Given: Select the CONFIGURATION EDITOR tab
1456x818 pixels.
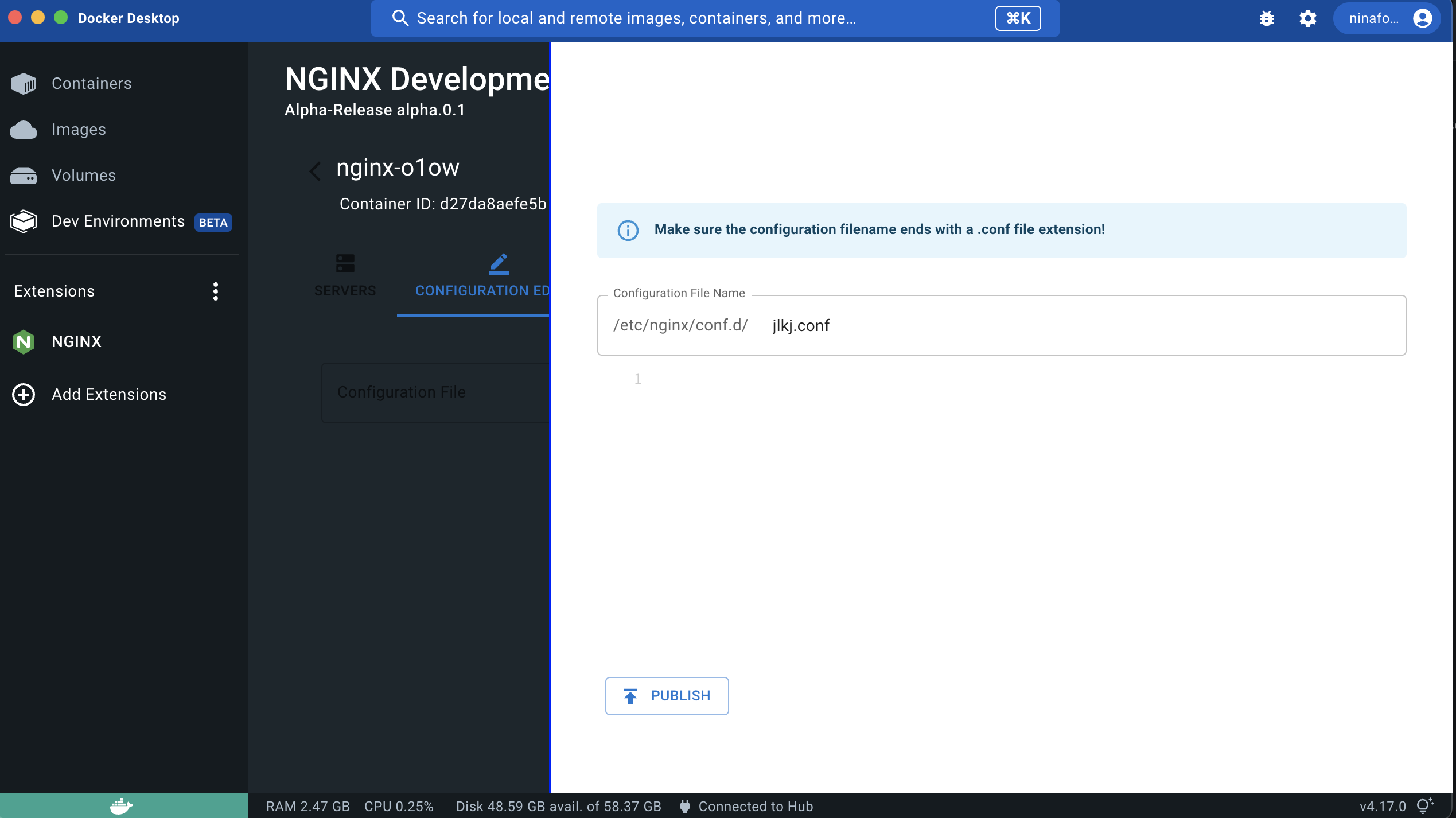Looking at the screenshot, I should 474,275.
